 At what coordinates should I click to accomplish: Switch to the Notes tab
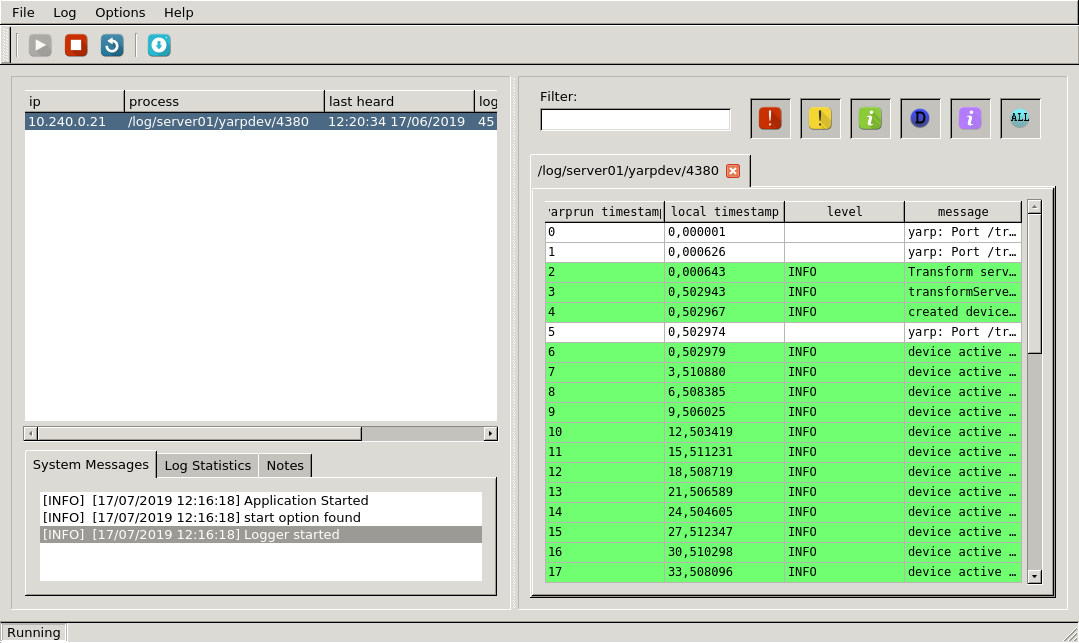(x=285, y=465)
